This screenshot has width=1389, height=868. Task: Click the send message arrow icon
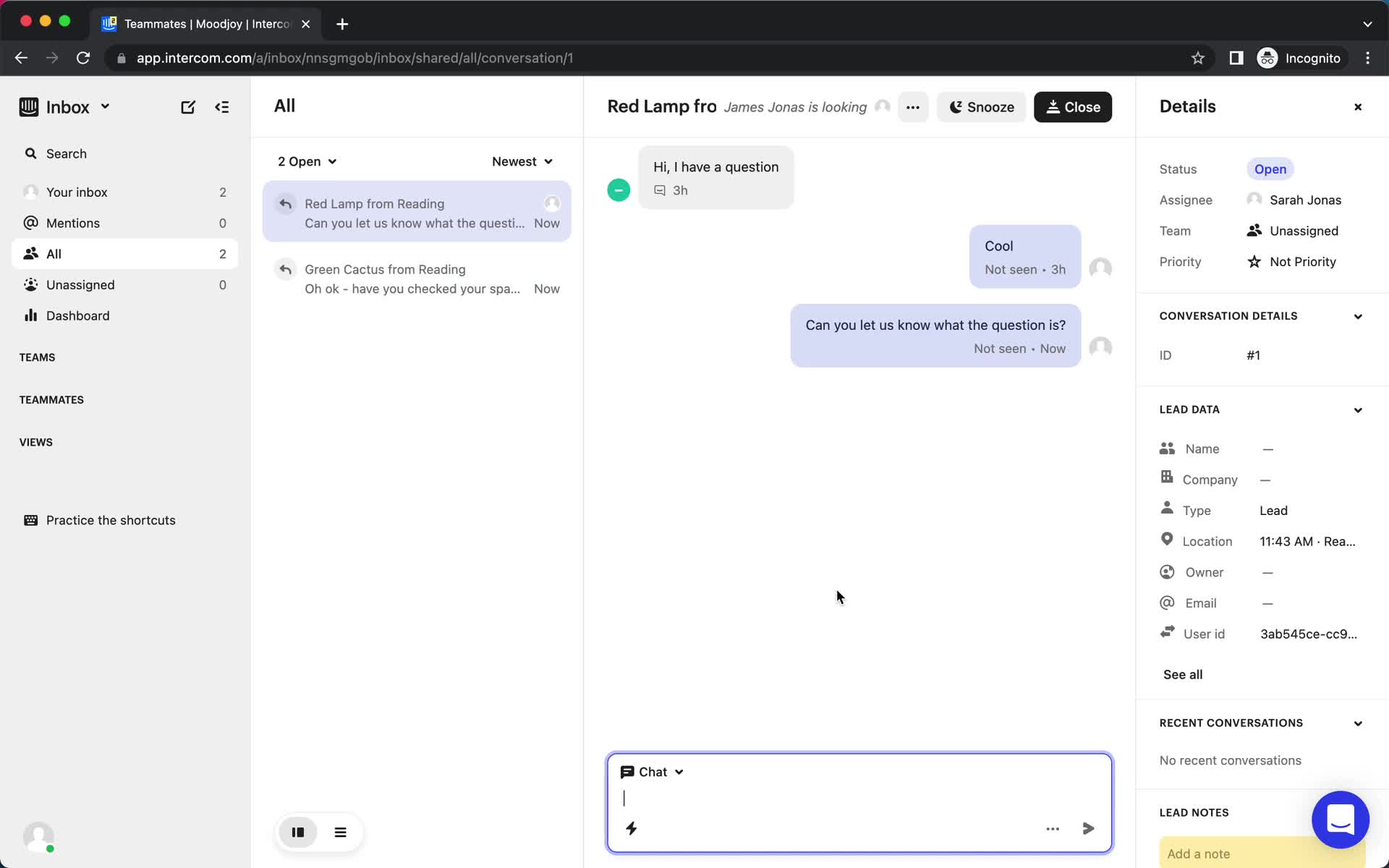1088,828
